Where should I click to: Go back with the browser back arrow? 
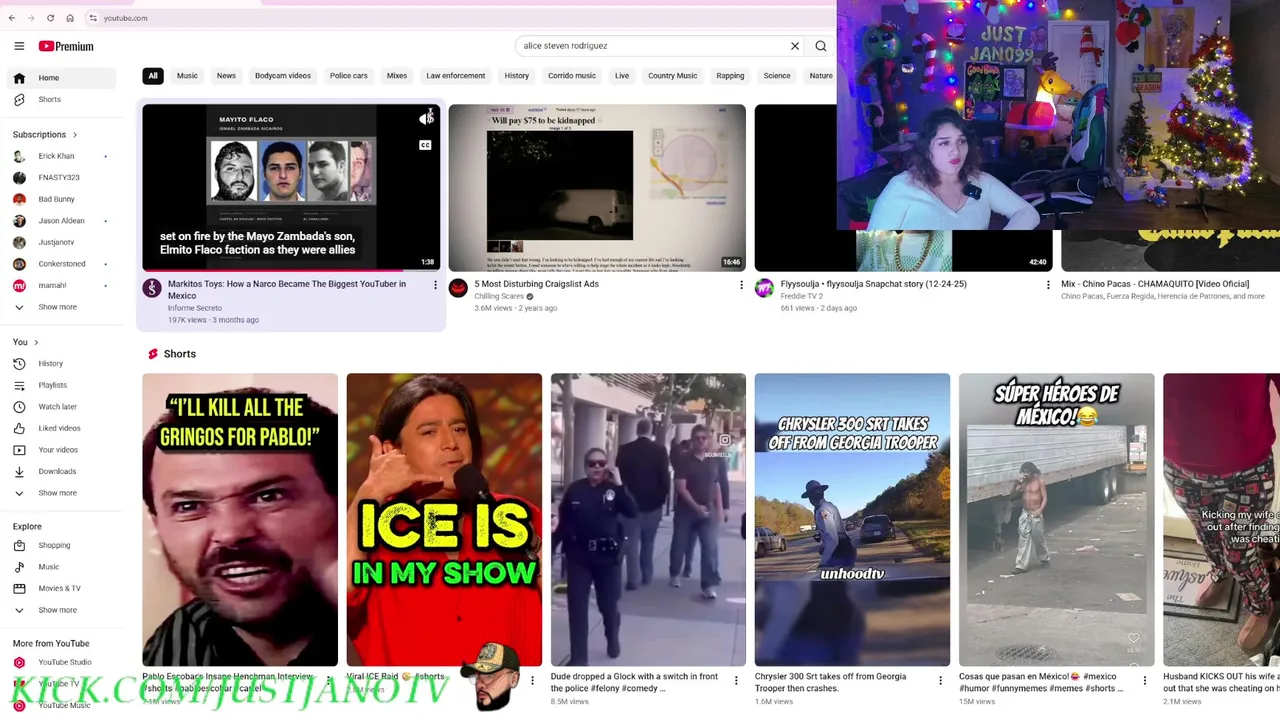(12, 18)
